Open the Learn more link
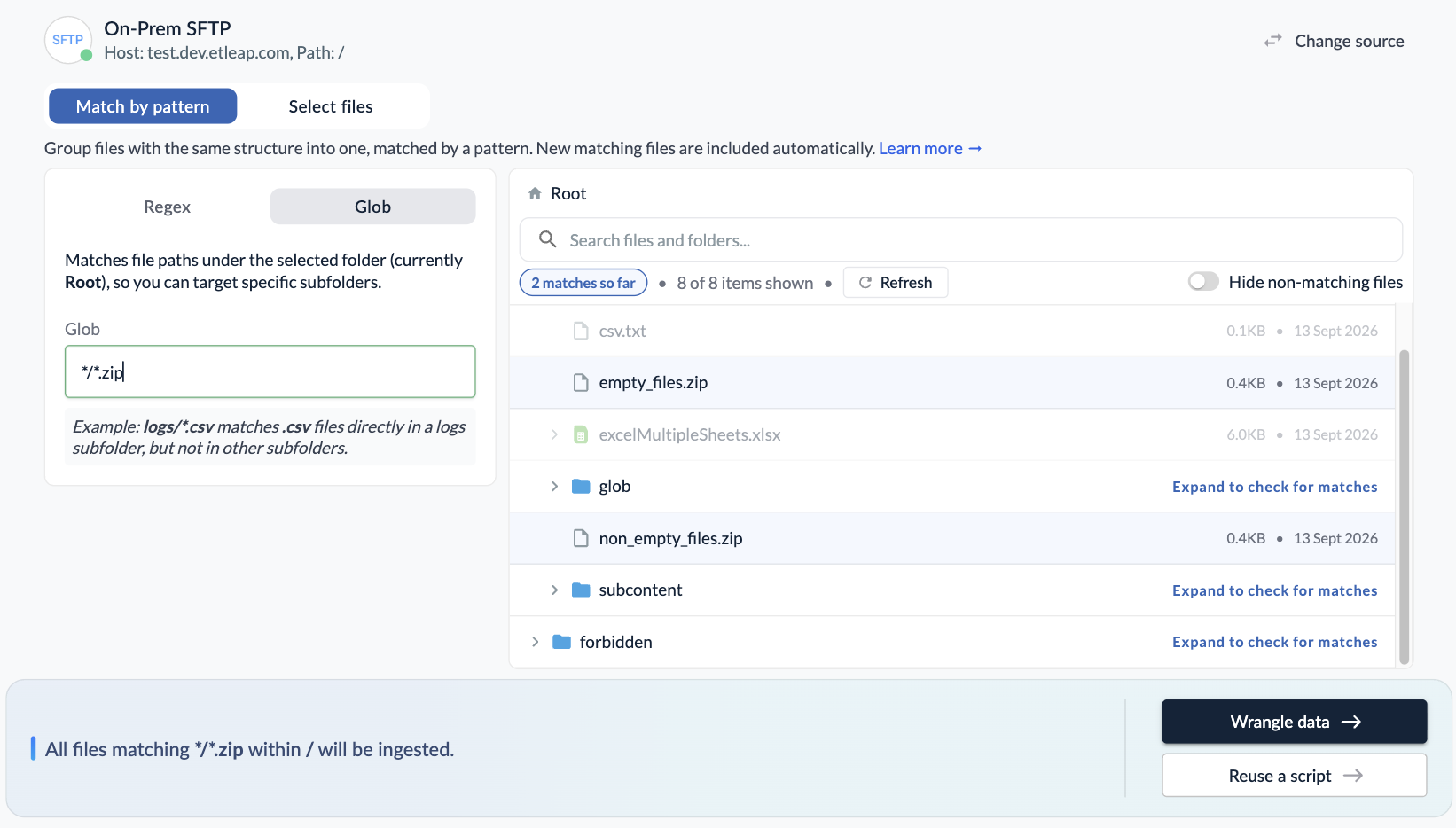Viewport: 1456px width, 828px height. tap(930, 148)
